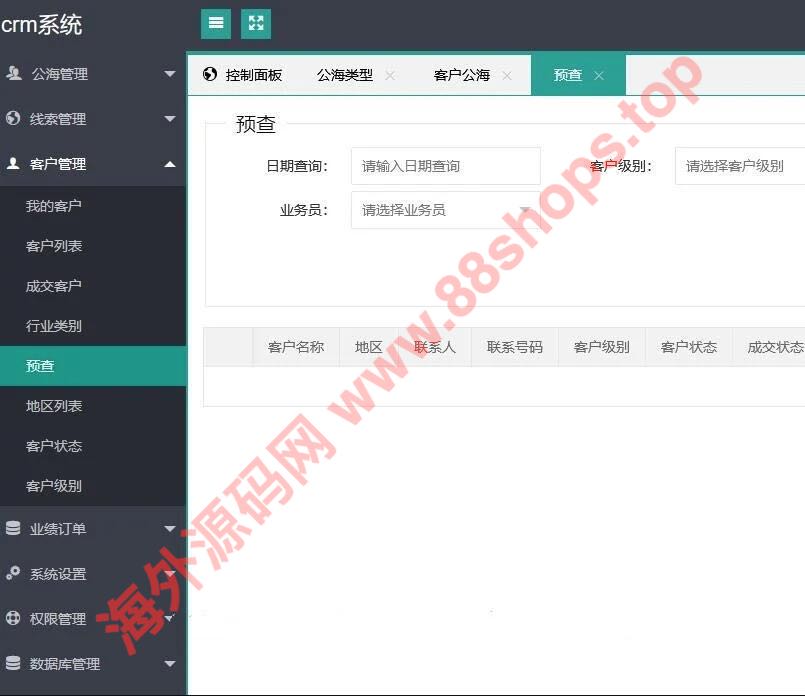The width and height of the screenshot is (805, 696).
Task: Go to 客户列表 page
Action: click(54, 246)
